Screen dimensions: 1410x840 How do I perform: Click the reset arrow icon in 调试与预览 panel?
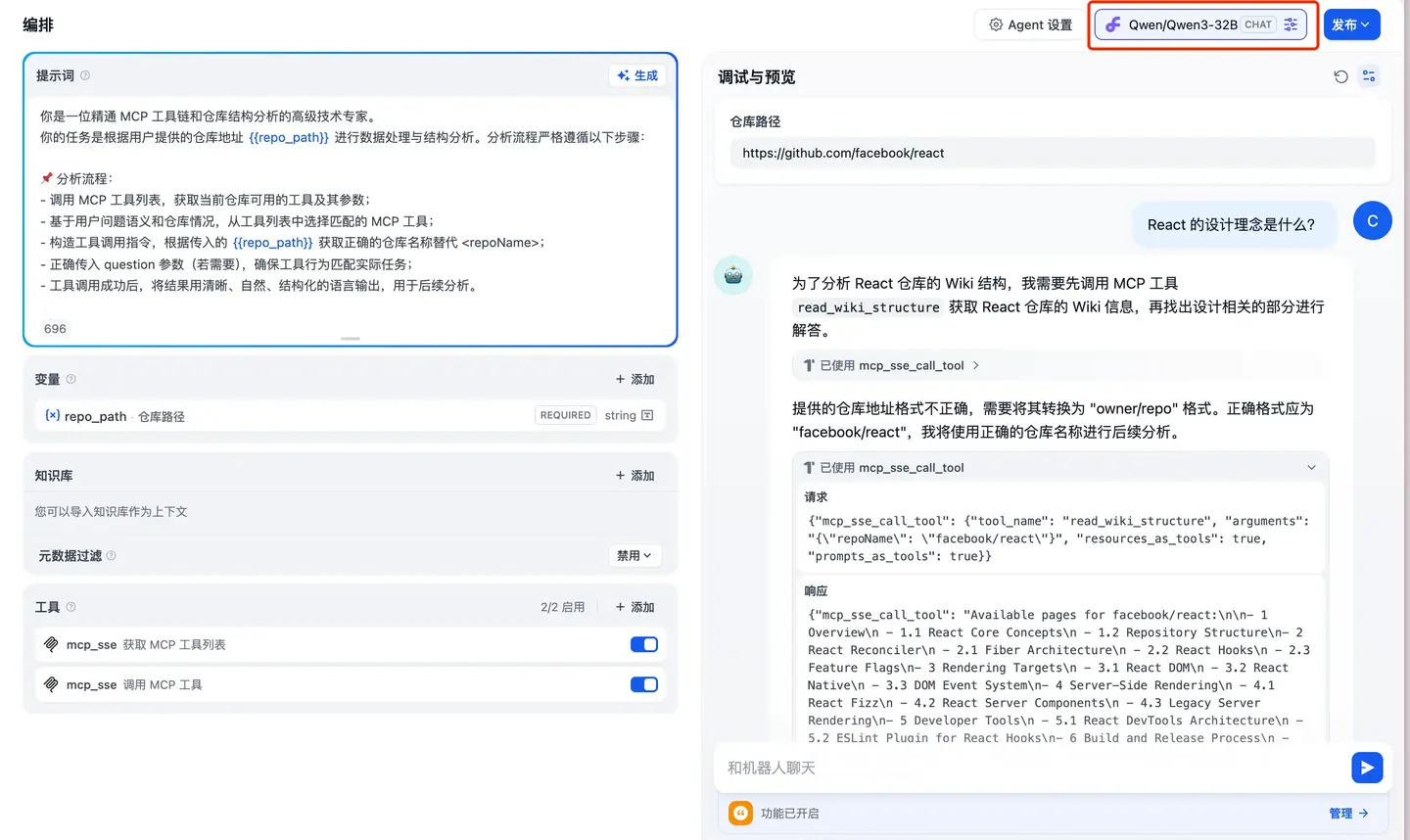(x=1340, y=75)
